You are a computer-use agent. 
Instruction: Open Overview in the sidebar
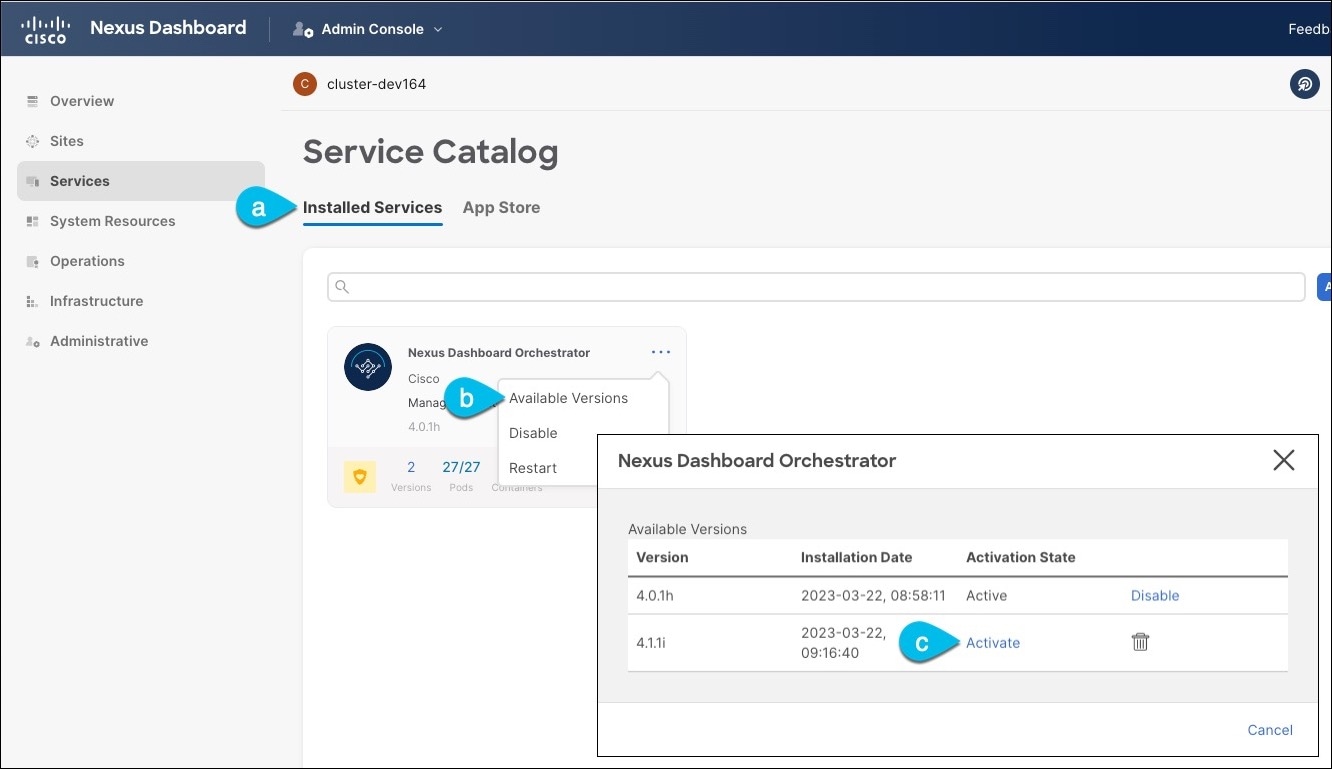[x=82, y=101]
